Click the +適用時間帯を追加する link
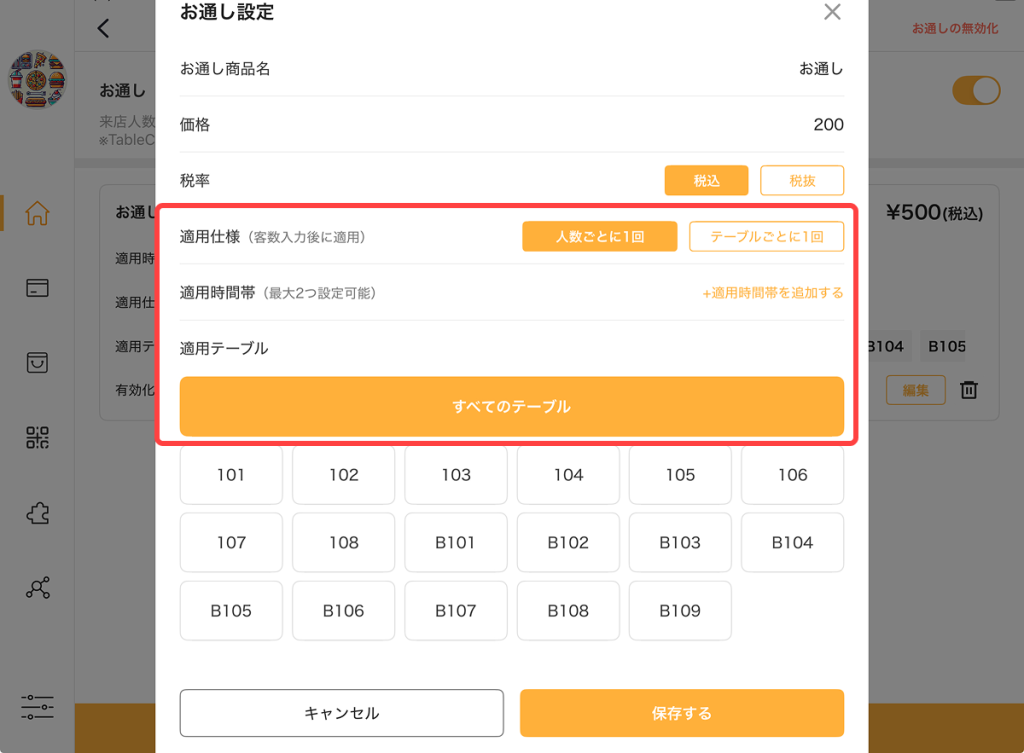Screen dimensions: 1024x753 point(773,293)
